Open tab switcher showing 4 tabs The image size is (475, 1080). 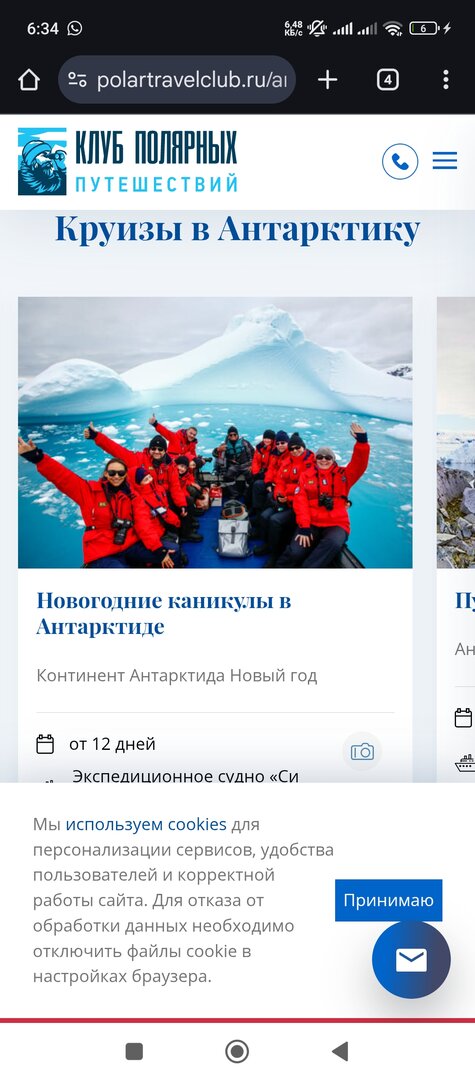click(x=388, y=80)
